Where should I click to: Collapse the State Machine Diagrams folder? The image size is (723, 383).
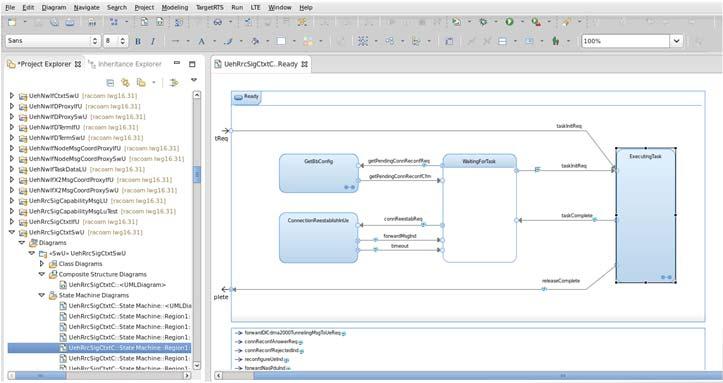pyautogui.click(x=42, y=295)
